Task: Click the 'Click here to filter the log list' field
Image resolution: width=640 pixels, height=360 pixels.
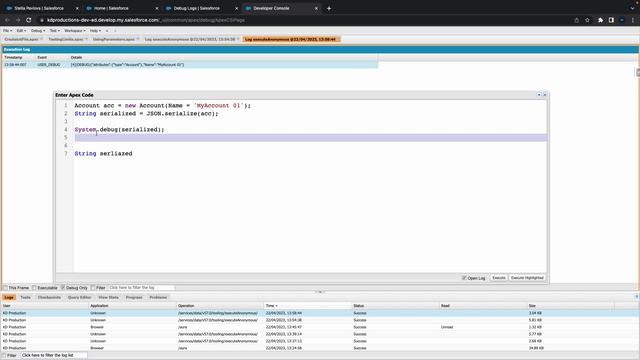Action: [x=54, y=356]
